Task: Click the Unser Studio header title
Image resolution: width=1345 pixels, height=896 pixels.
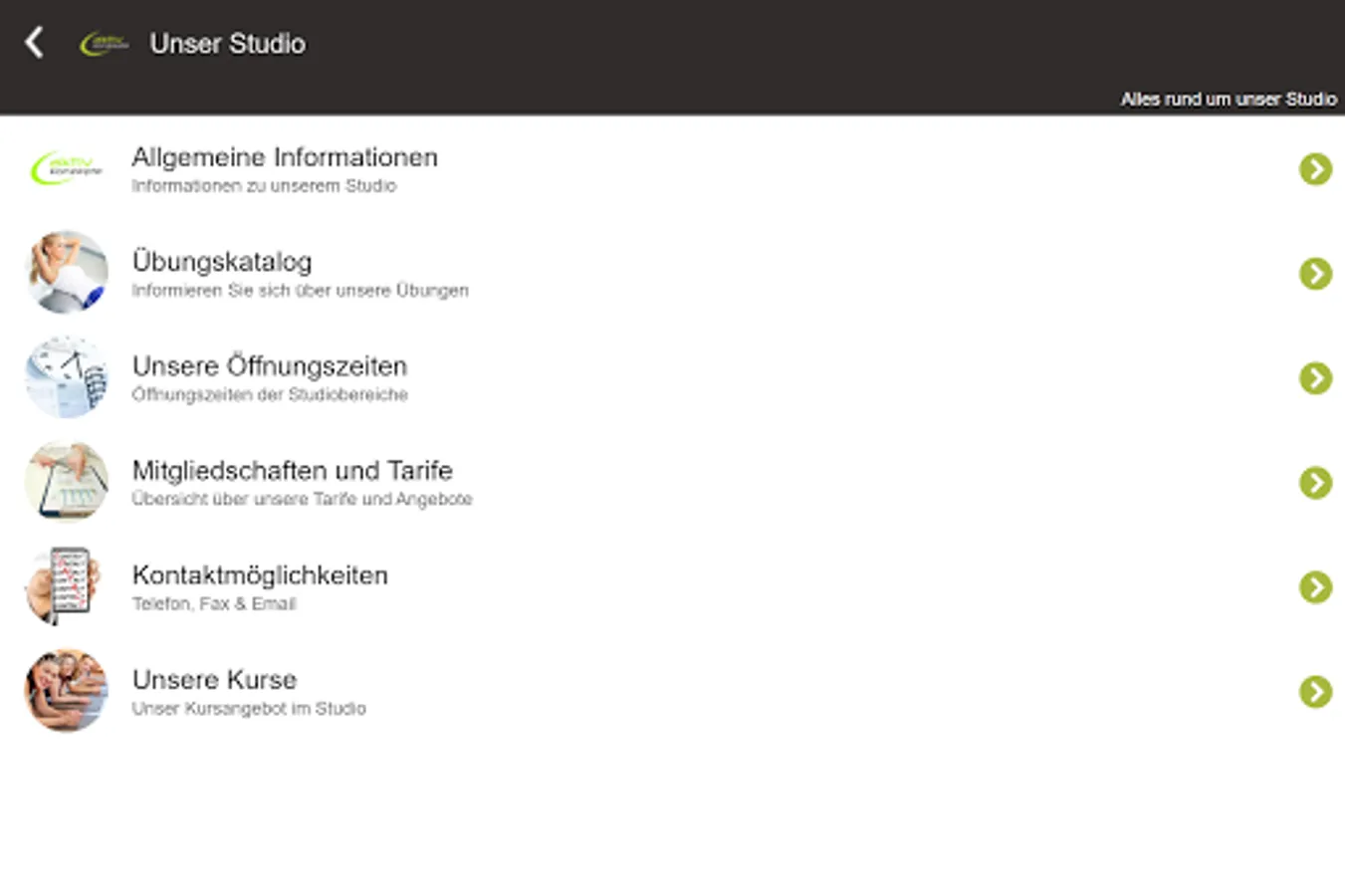Action: pyautogui.click(x=227, y=44)
